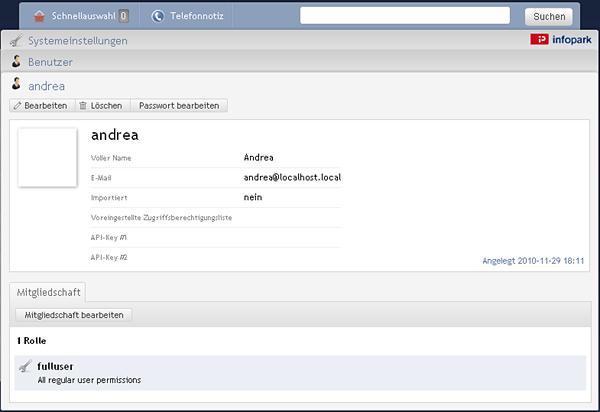Click the person icon beside andrea heading
Image resolution: width=600 pixels, height=412 pixels.
[x=16, y=84]
